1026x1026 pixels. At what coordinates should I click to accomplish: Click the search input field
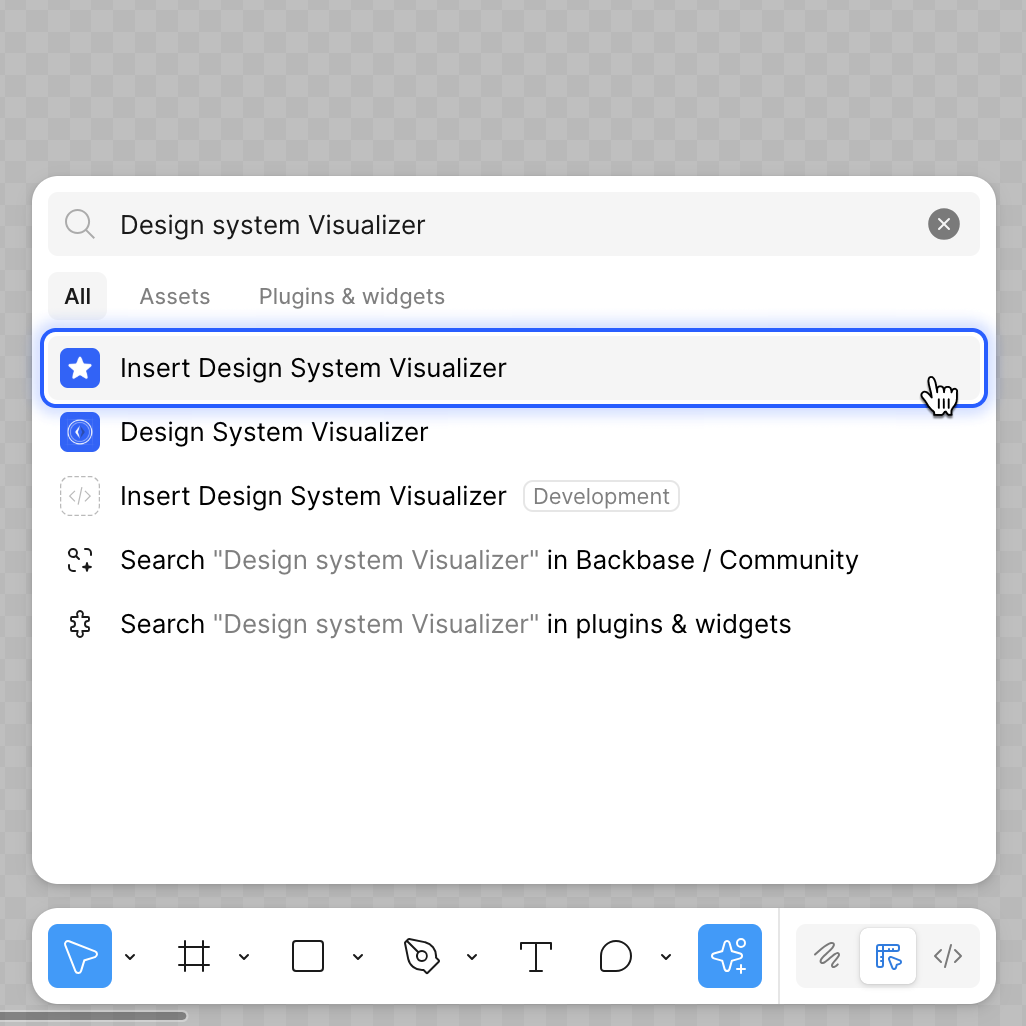click(x=500, y=224)
